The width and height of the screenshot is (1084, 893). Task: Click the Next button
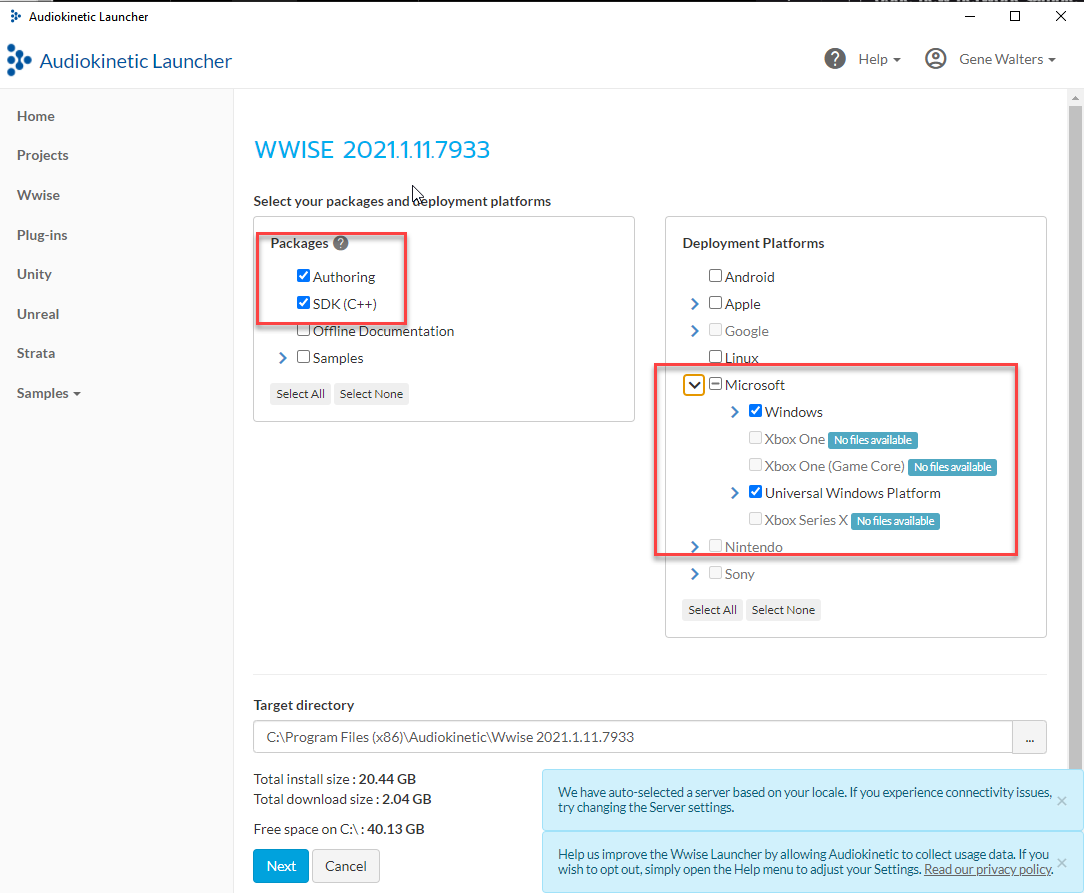point(281,866)
